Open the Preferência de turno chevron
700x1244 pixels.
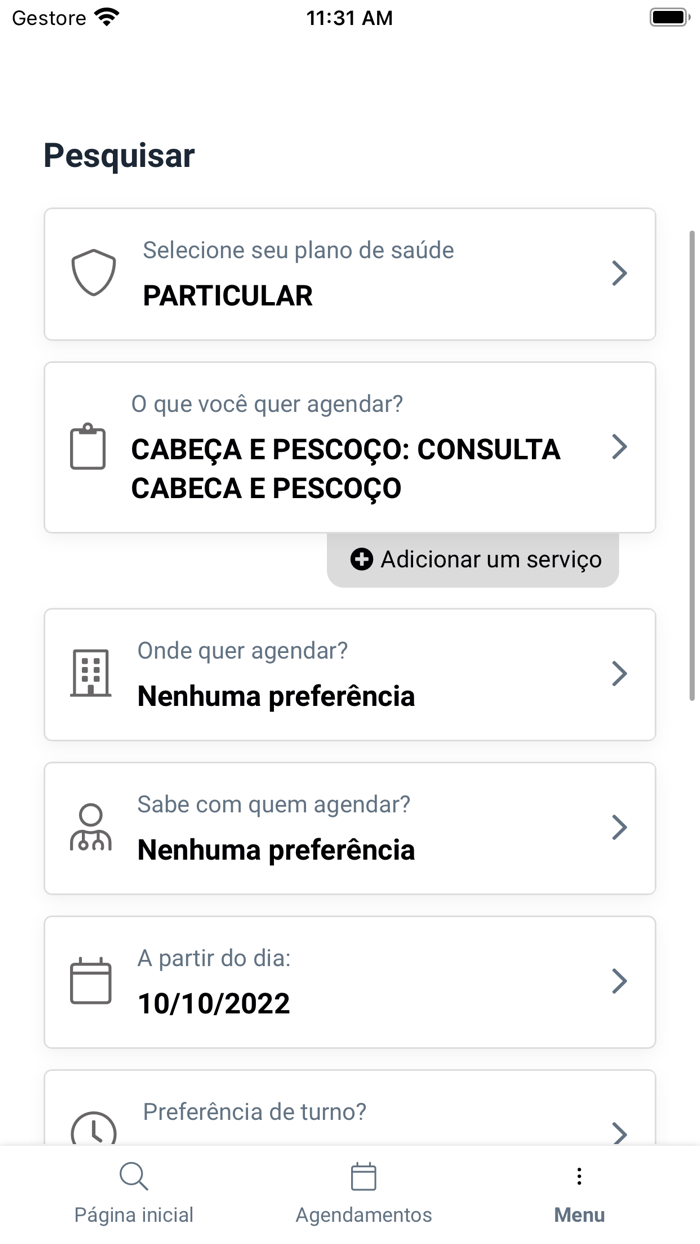(619, 1134)
